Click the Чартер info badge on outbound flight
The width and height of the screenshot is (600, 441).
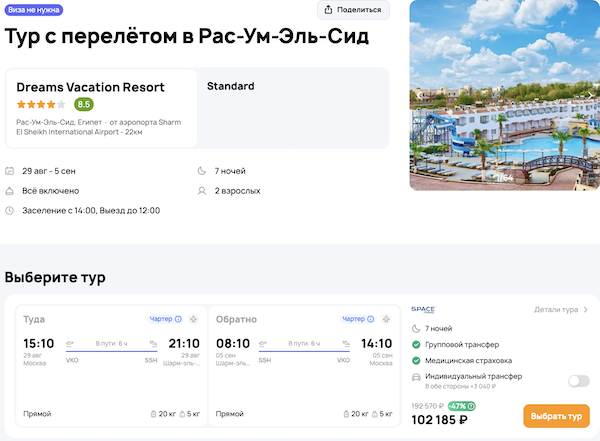point(165,319)
